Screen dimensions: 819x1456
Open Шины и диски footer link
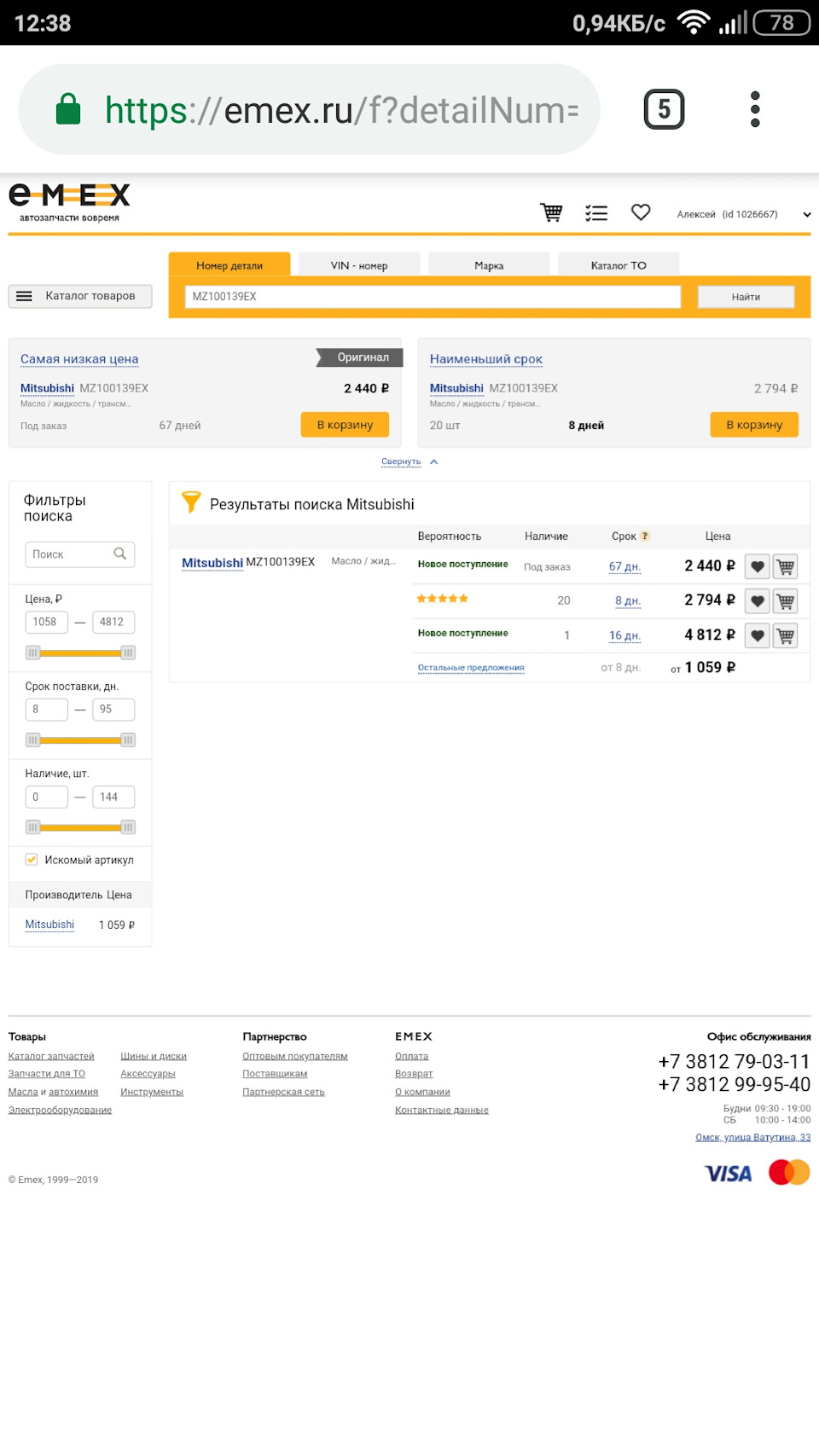(x=154, y=1056)
